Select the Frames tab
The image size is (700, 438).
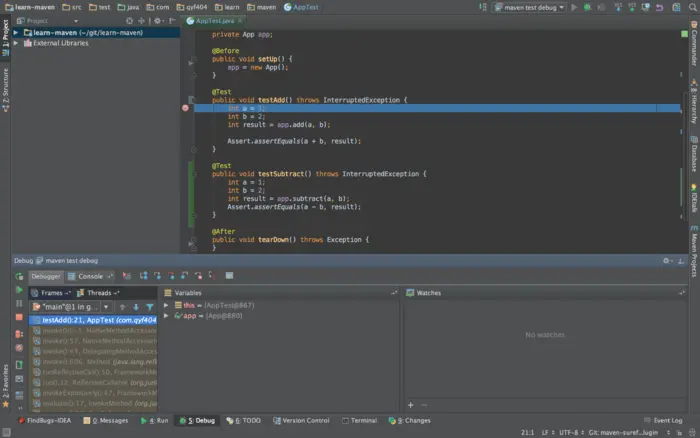(51, 293)
